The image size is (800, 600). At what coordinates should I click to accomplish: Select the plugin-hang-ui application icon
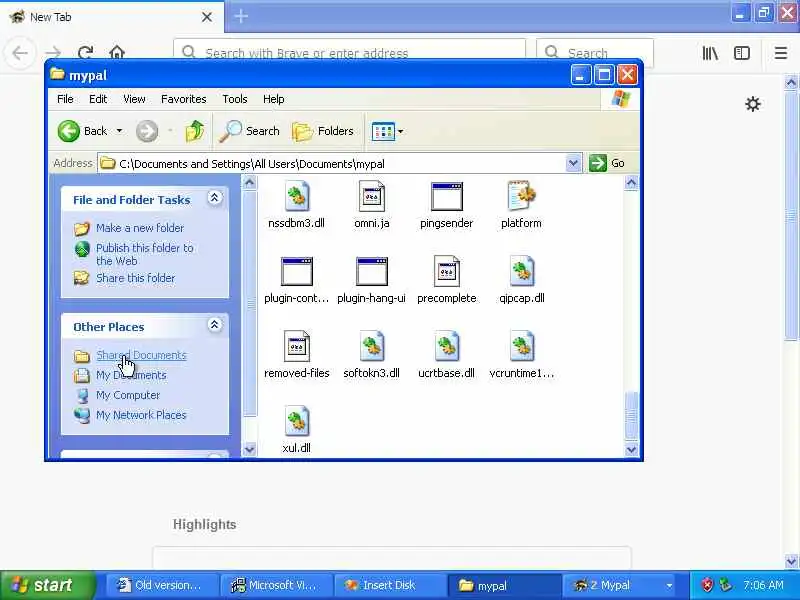pos(371,271)
